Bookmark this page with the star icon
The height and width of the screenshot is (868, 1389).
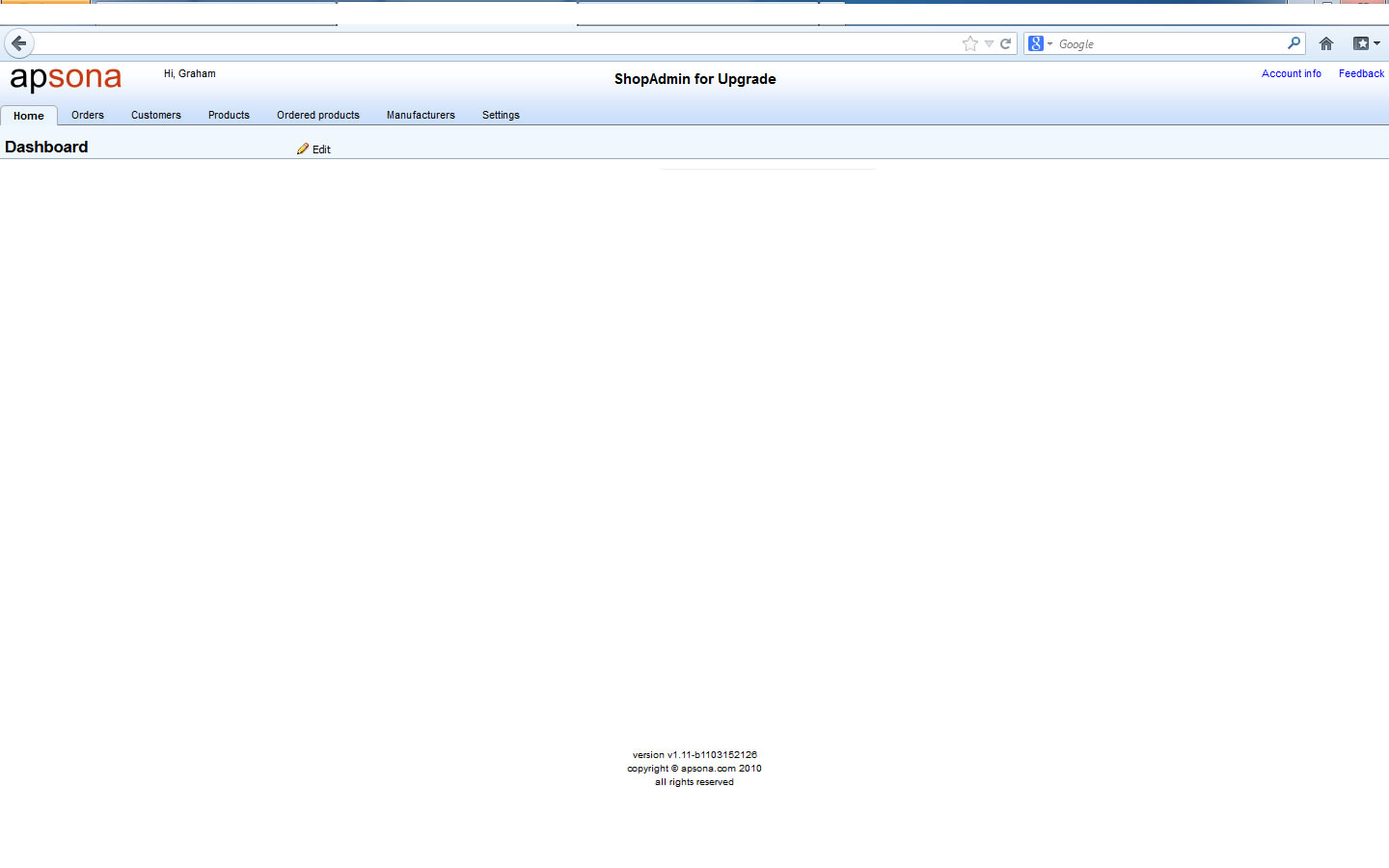[970, 43]
